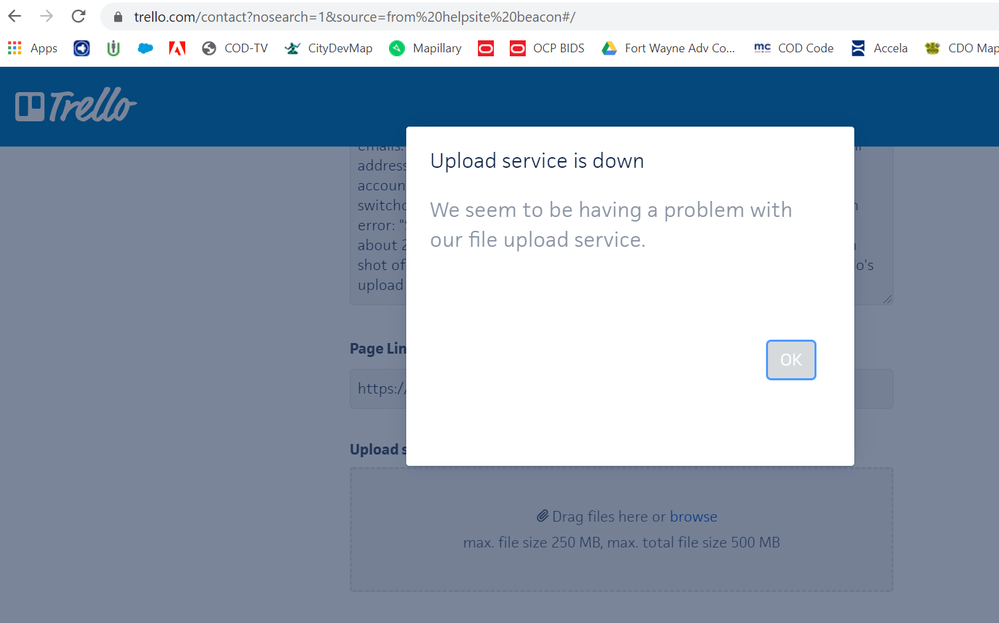Click the Page Link input field

(378, 389)
